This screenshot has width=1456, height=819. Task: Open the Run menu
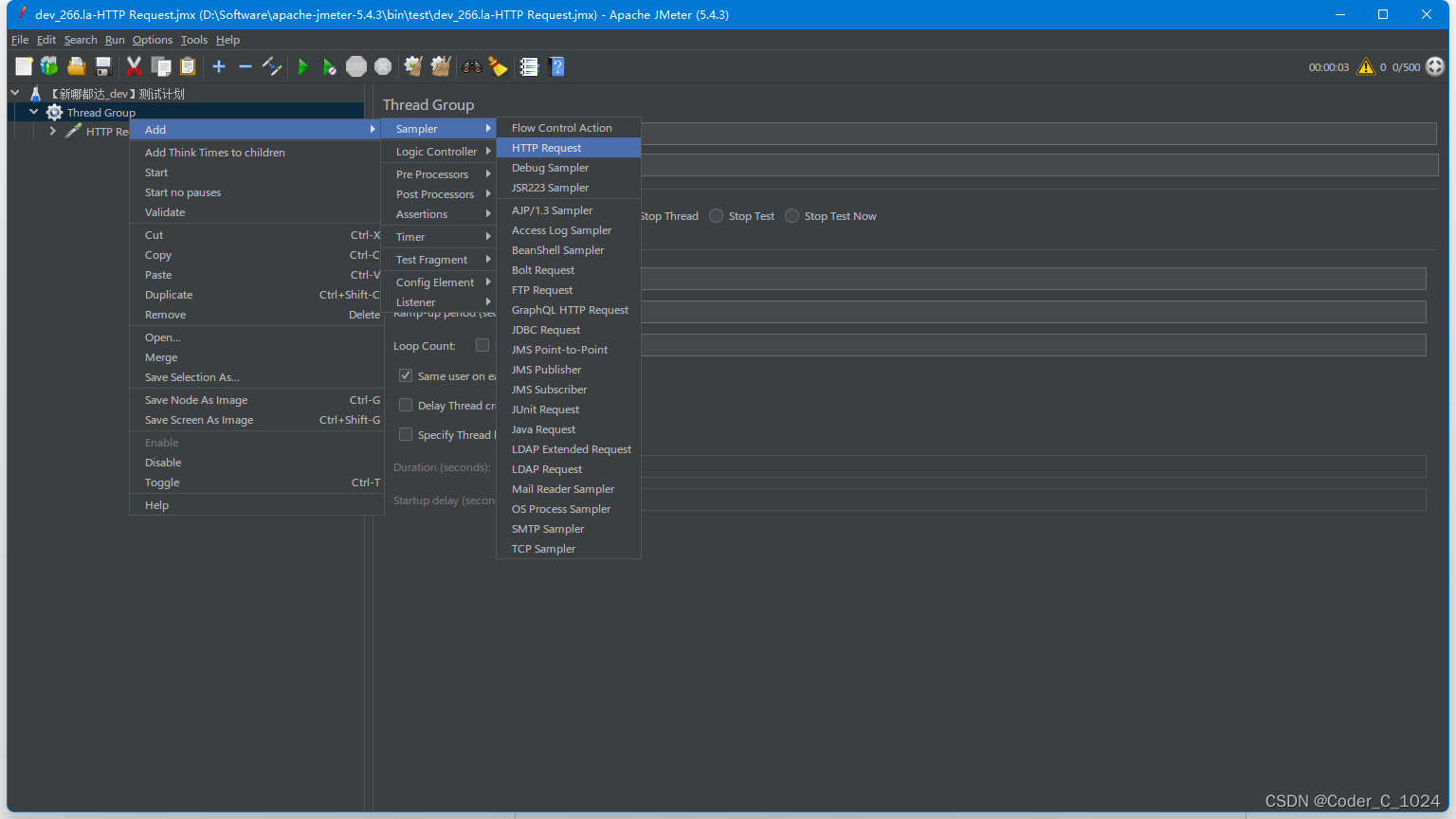click(x=115, y=40)
